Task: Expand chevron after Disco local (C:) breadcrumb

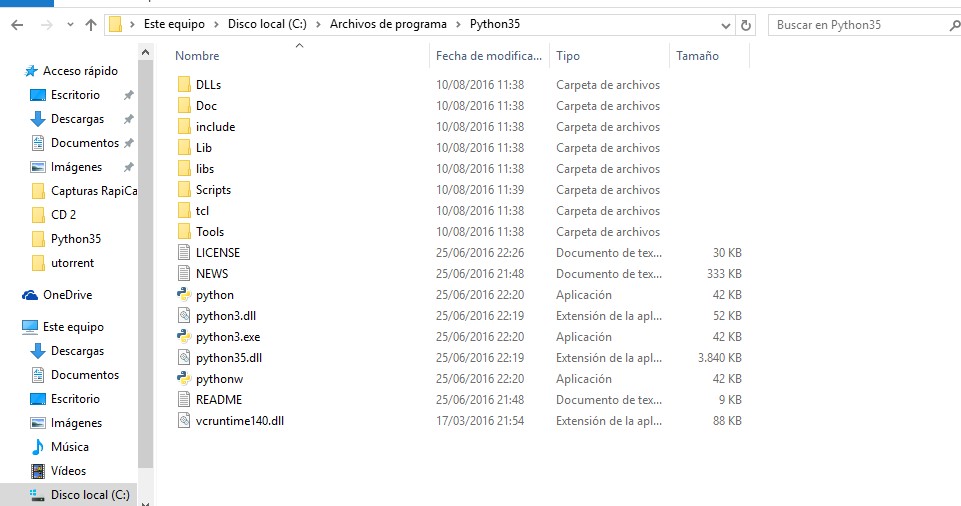Action: (318, 25)
